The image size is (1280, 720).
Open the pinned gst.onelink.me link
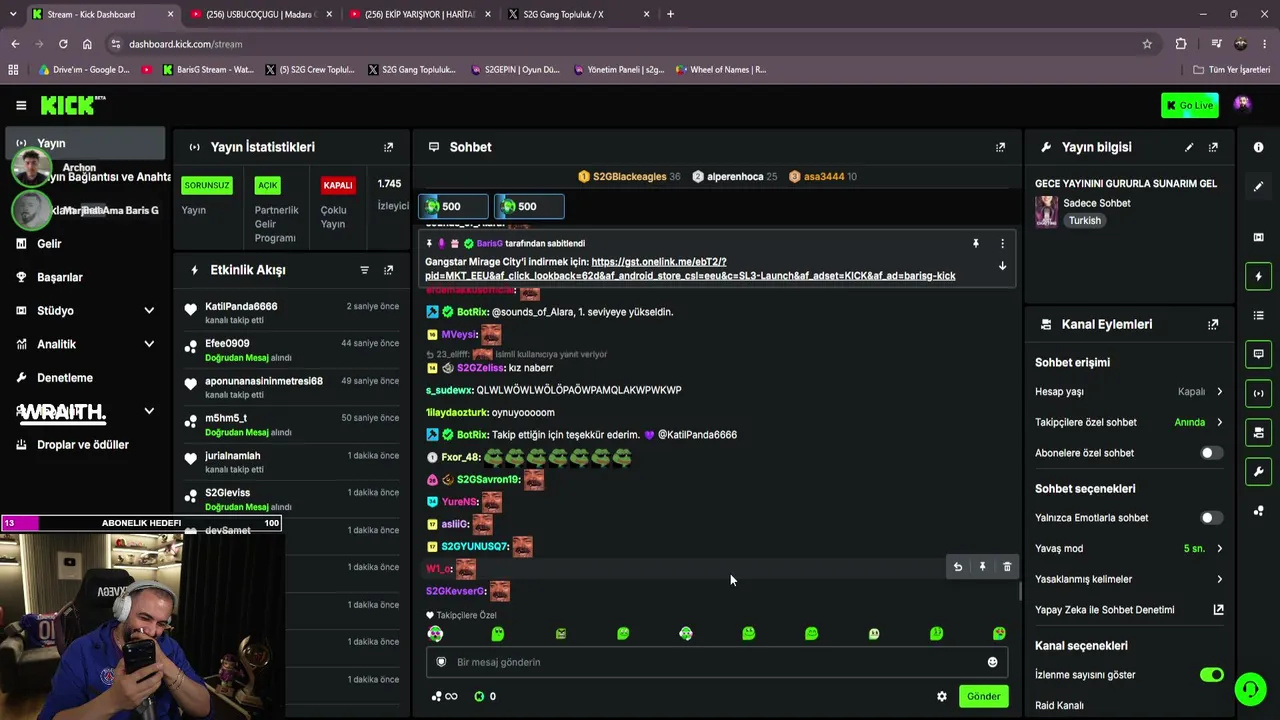pos(690,269)
